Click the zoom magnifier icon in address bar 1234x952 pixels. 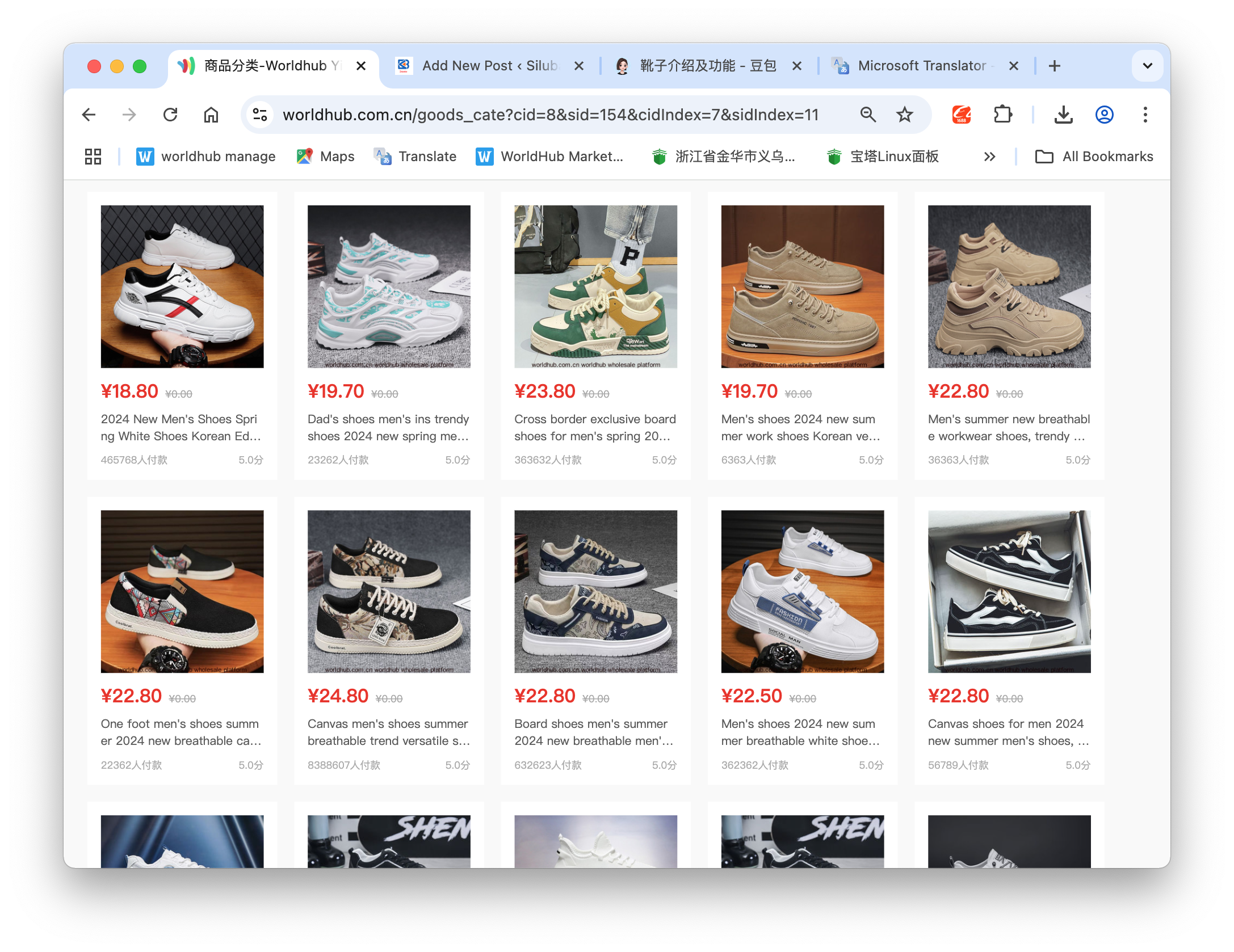point(868,115)
